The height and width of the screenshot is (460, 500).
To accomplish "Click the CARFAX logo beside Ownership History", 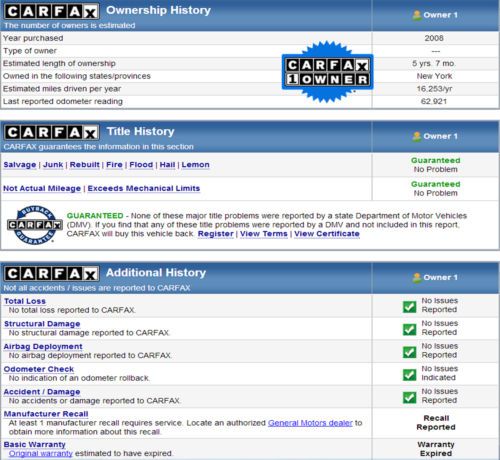I will click(52, 11).
